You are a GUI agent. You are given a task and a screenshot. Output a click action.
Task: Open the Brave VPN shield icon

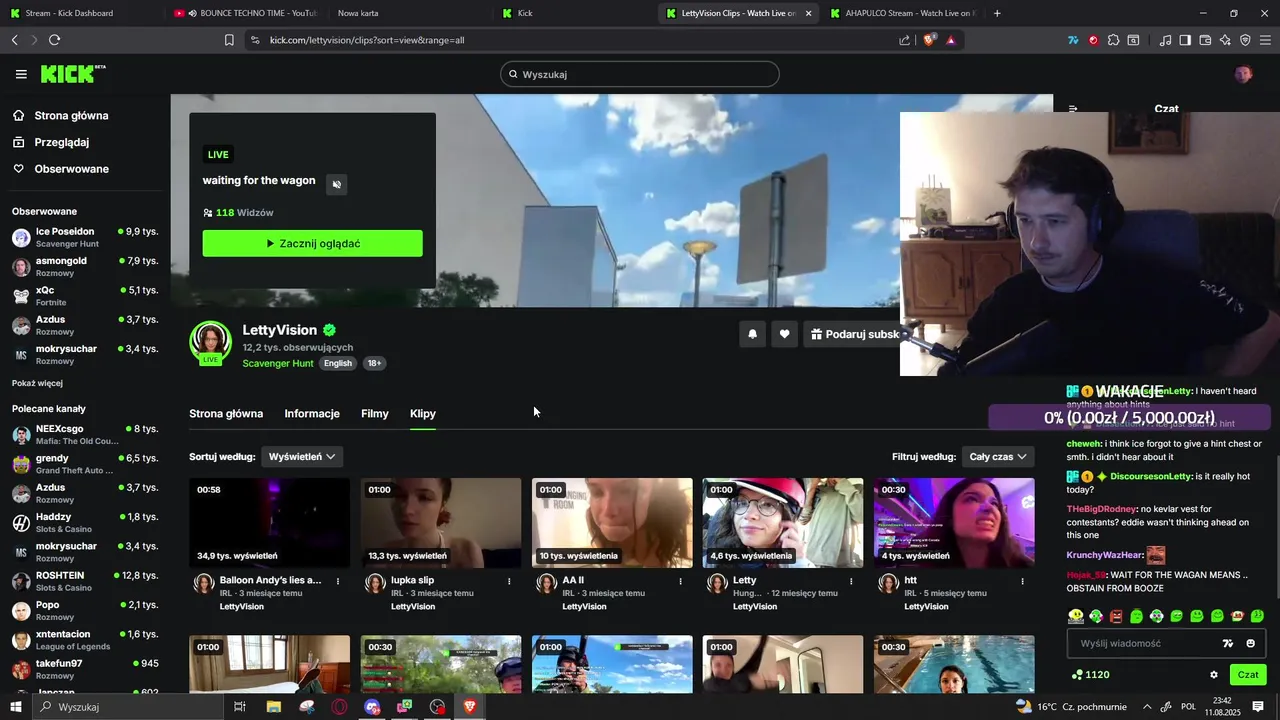[1245, 40]
